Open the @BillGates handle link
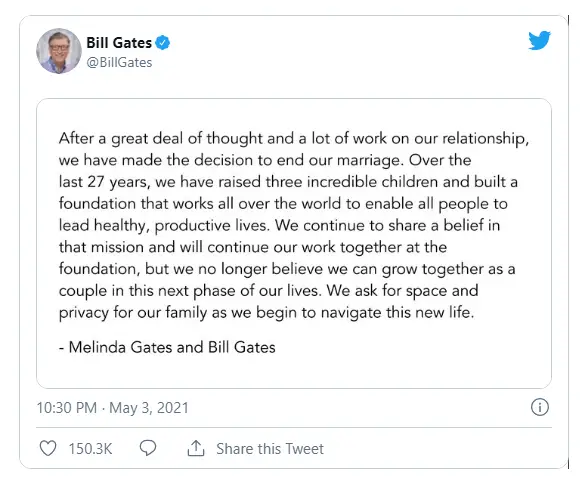This screenshot has width=584, height=484. point(120,63)
